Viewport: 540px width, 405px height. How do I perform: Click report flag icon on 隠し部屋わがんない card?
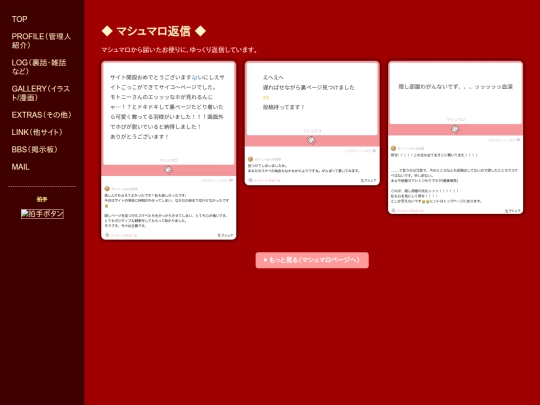518,140
